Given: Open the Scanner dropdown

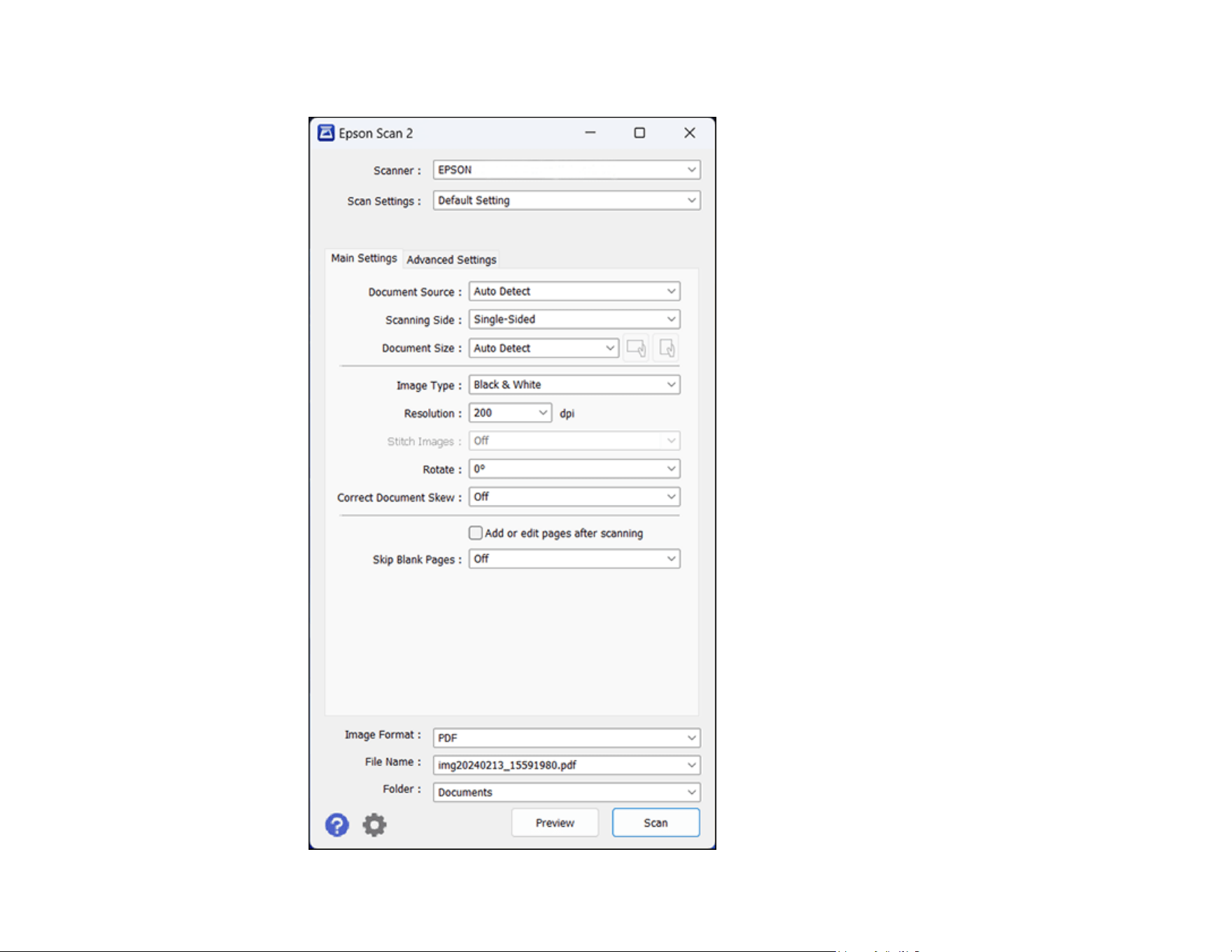Looking at the screenshot, I should 567,170.
